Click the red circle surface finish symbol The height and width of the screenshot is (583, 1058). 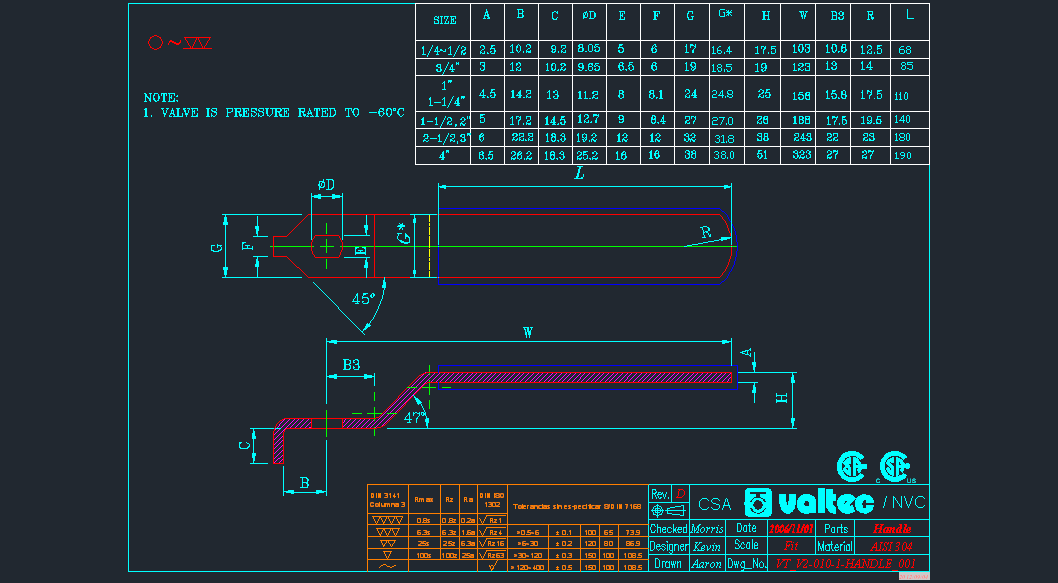click(155, 43)
